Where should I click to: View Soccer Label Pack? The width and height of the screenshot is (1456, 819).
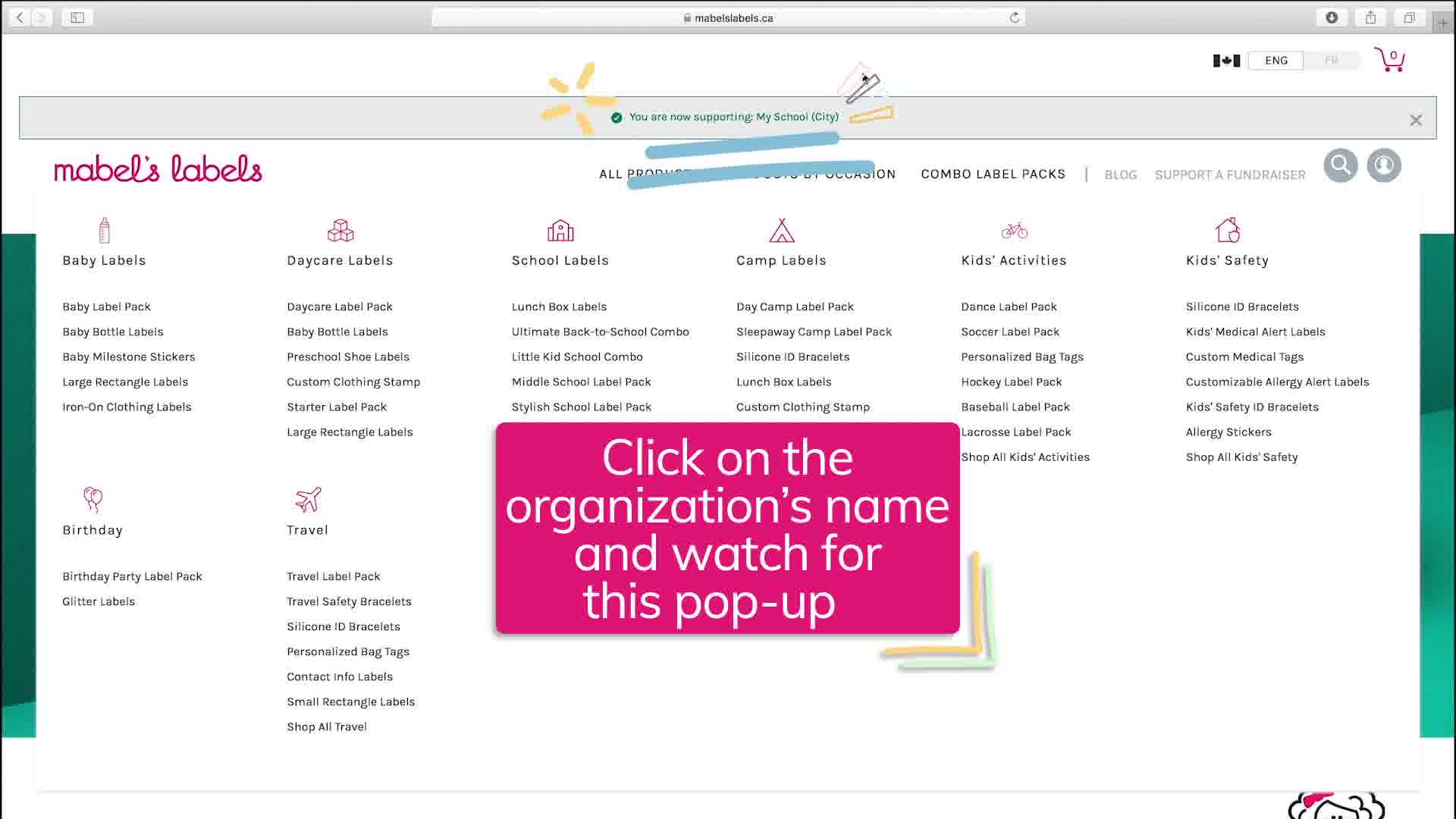tap(1010, 332)
